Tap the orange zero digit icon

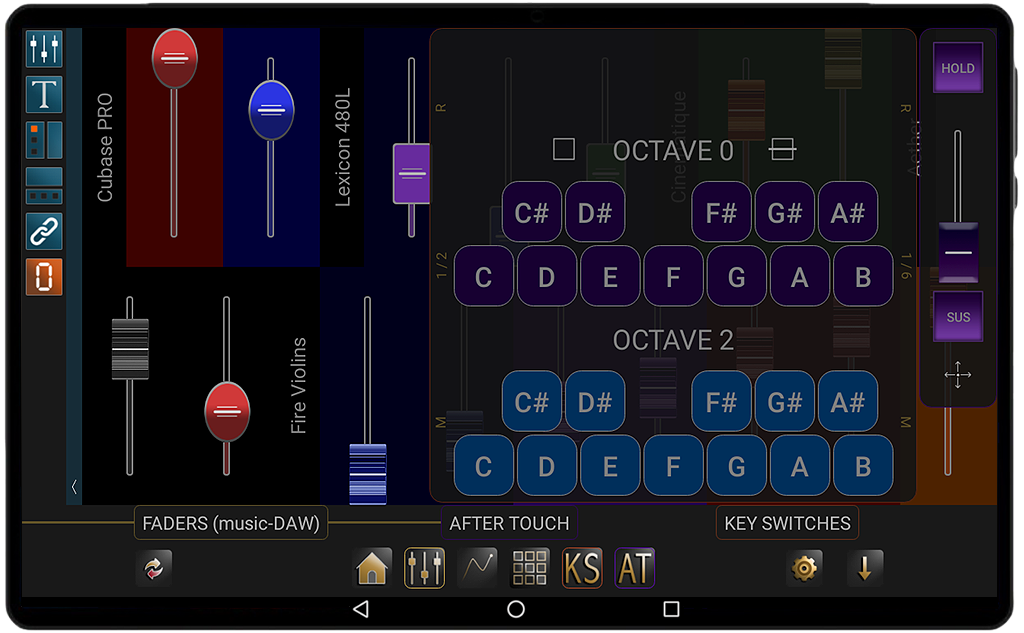(44, 277)
